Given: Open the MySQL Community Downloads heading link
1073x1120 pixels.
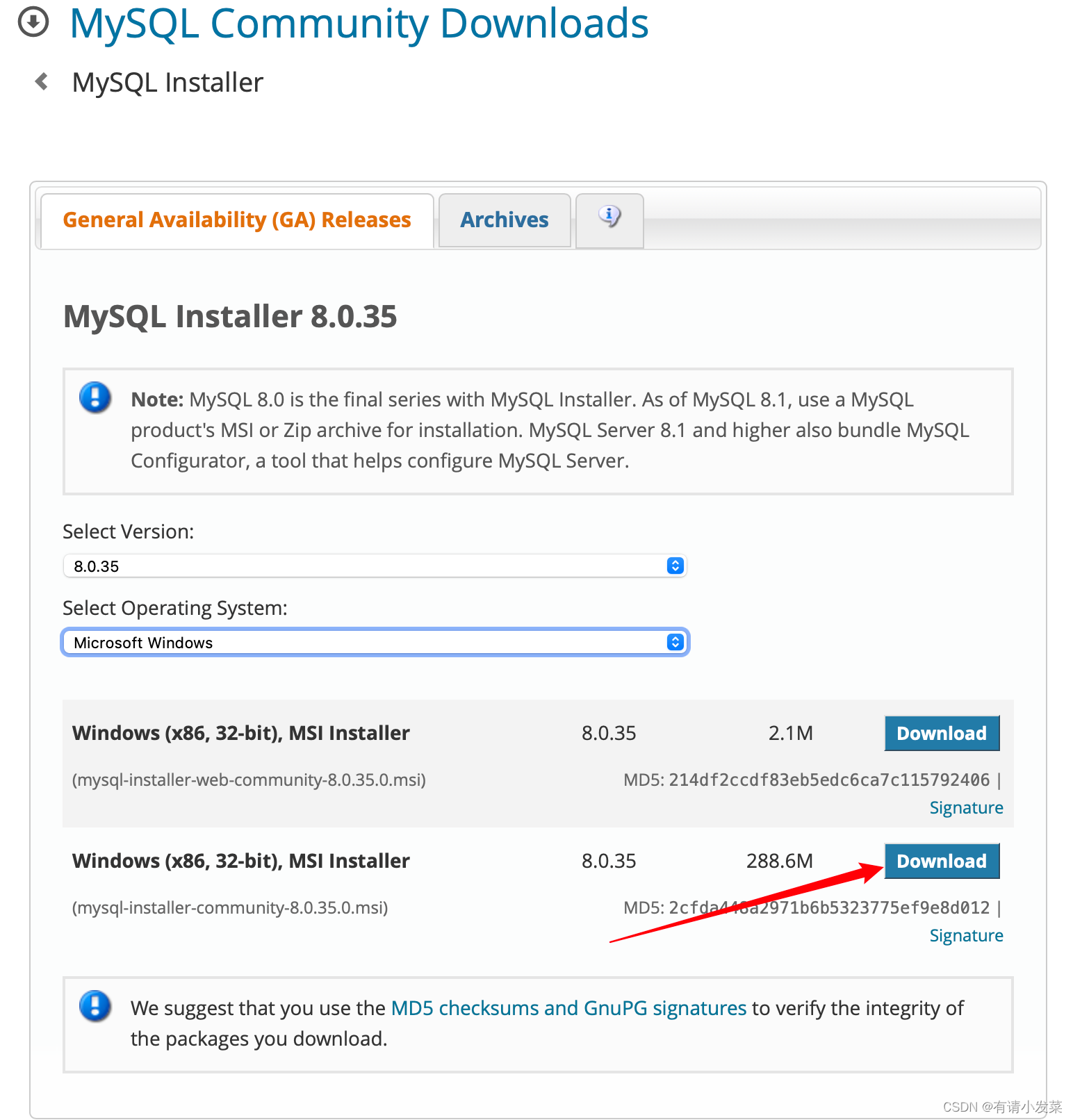Looking at the screenshot, I should (x=359, y=23).
